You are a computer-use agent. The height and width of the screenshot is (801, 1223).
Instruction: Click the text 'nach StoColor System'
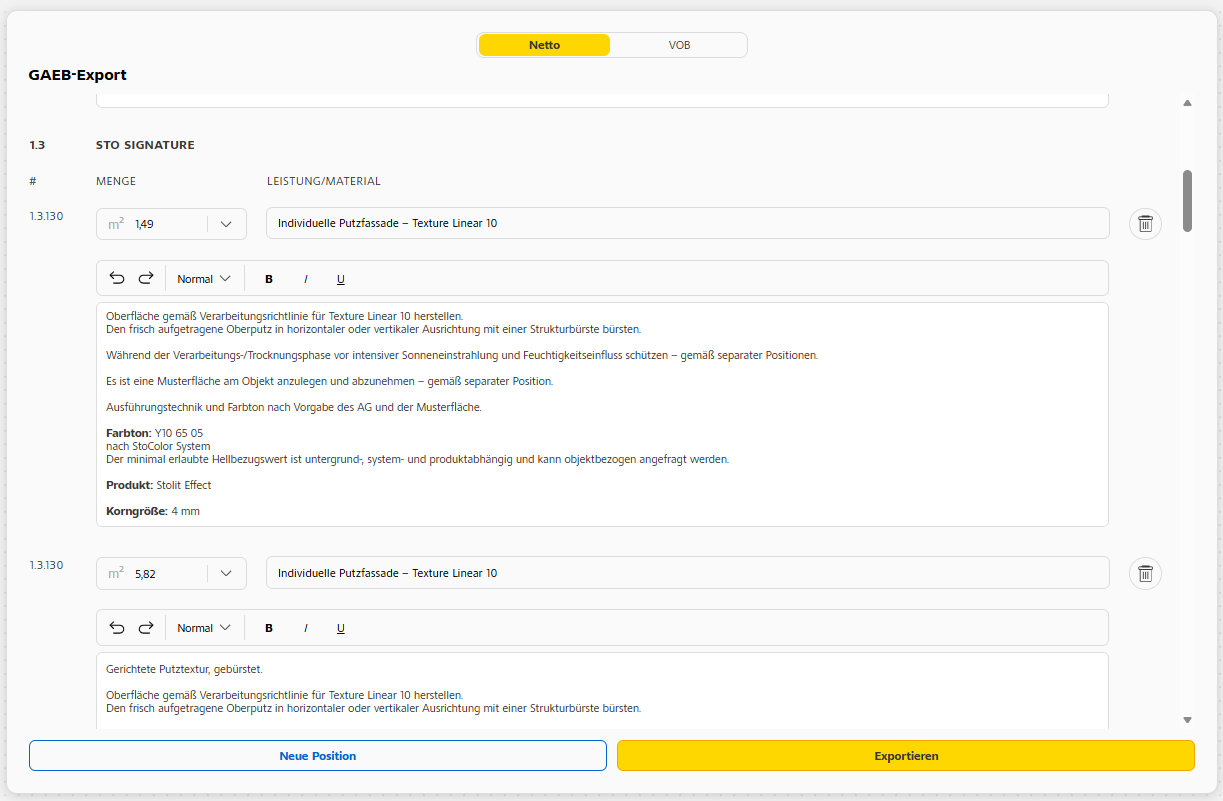tap(158, 446)
